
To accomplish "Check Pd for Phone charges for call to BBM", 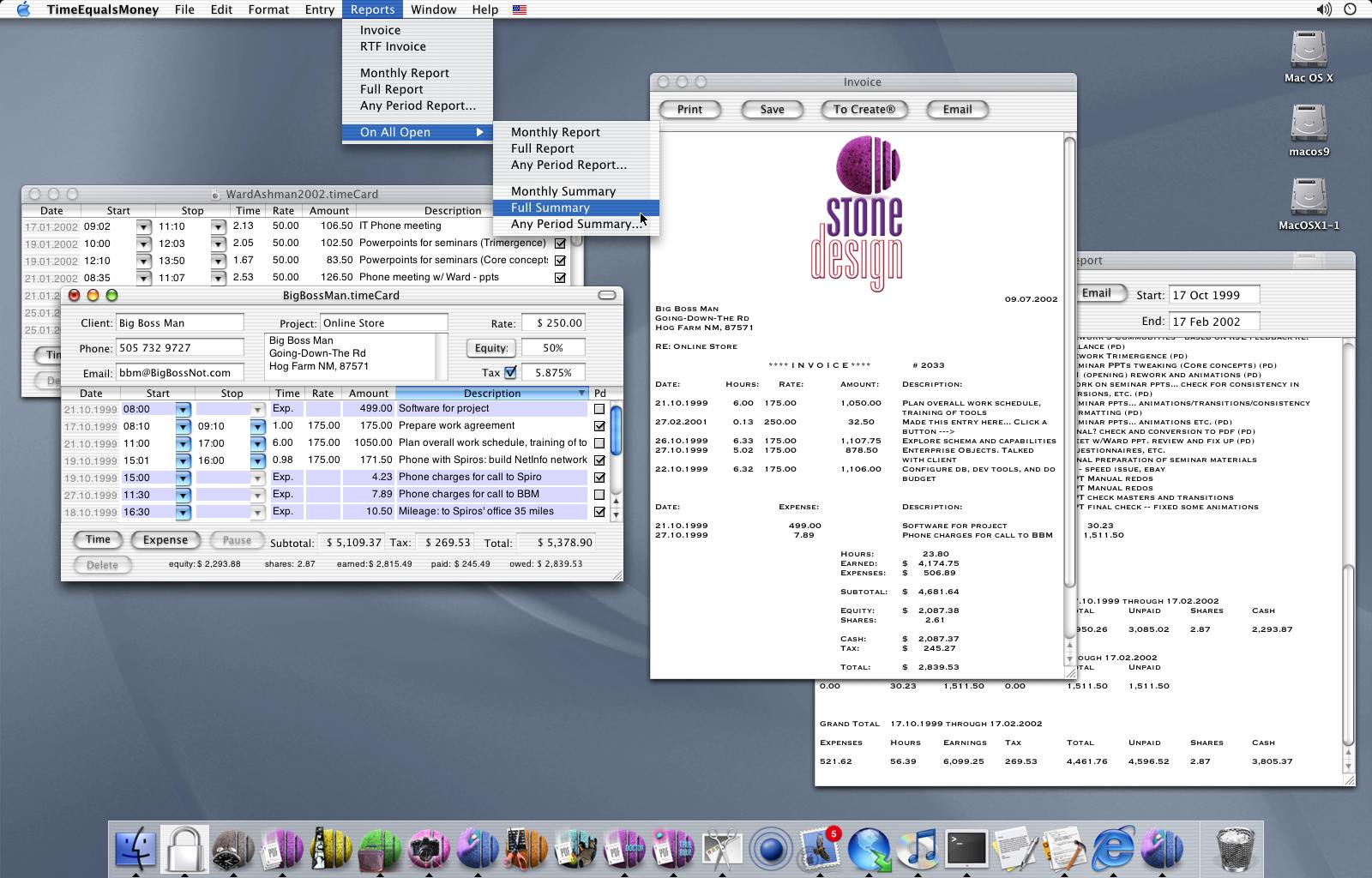I will coord(599,495).
